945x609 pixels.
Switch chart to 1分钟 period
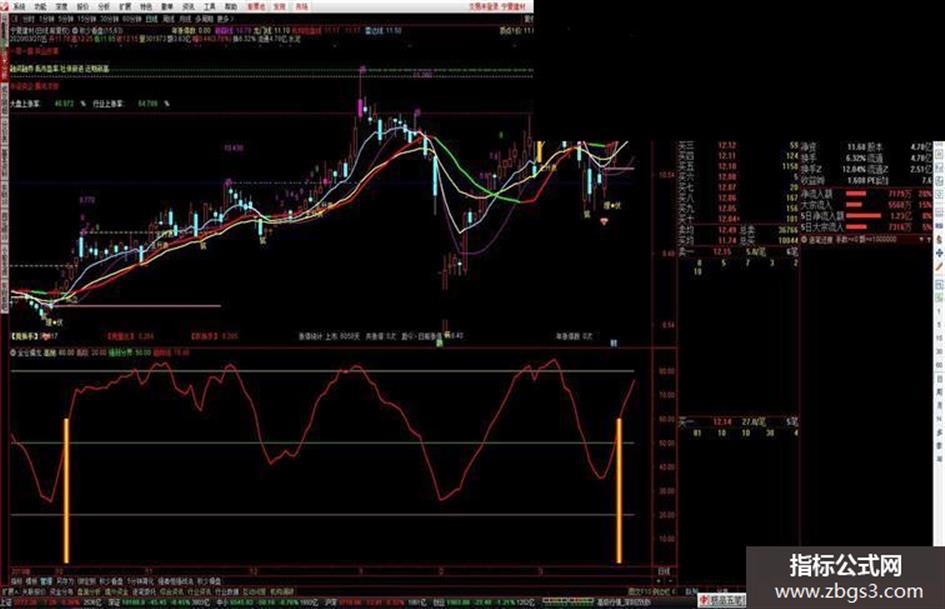pos(46,19)
